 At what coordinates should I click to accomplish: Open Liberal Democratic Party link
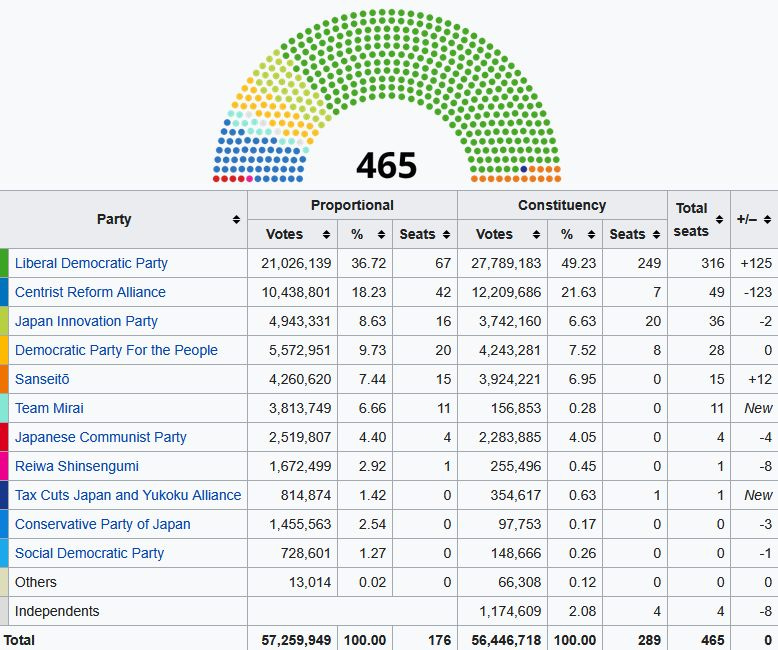pyautogui.click(x=91, y=263)
